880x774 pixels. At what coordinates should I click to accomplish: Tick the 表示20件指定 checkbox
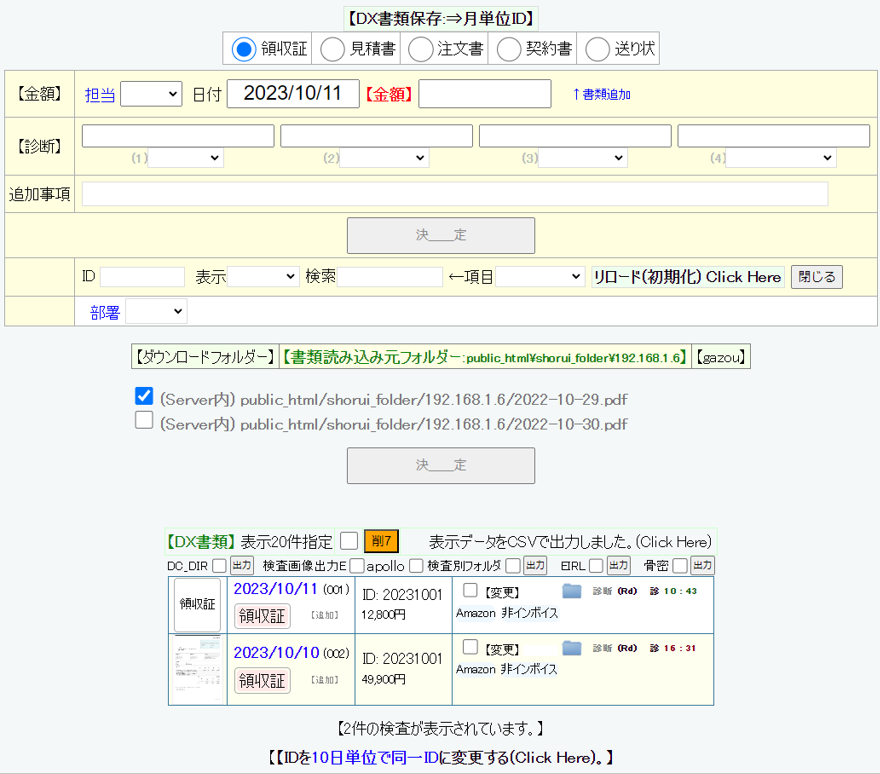point(349,541)
